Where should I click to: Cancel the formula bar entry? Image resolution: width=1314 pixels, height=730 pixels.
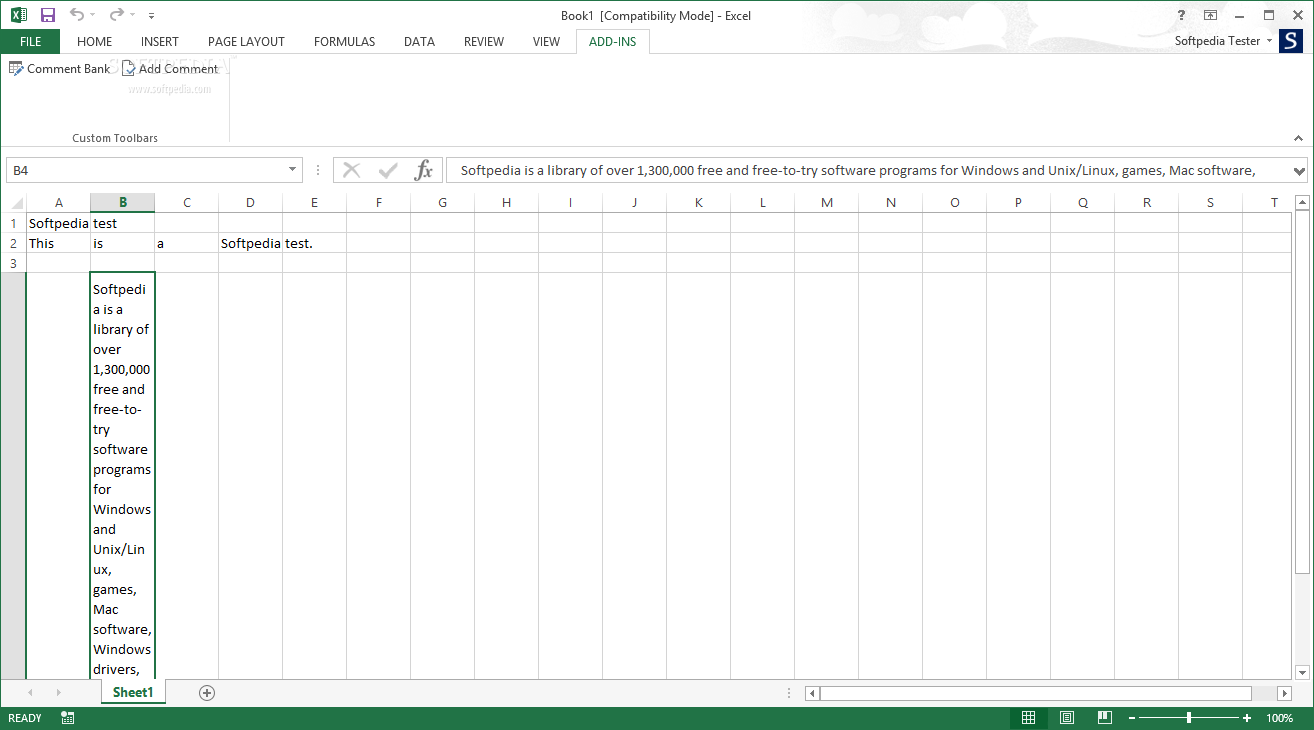351,170
